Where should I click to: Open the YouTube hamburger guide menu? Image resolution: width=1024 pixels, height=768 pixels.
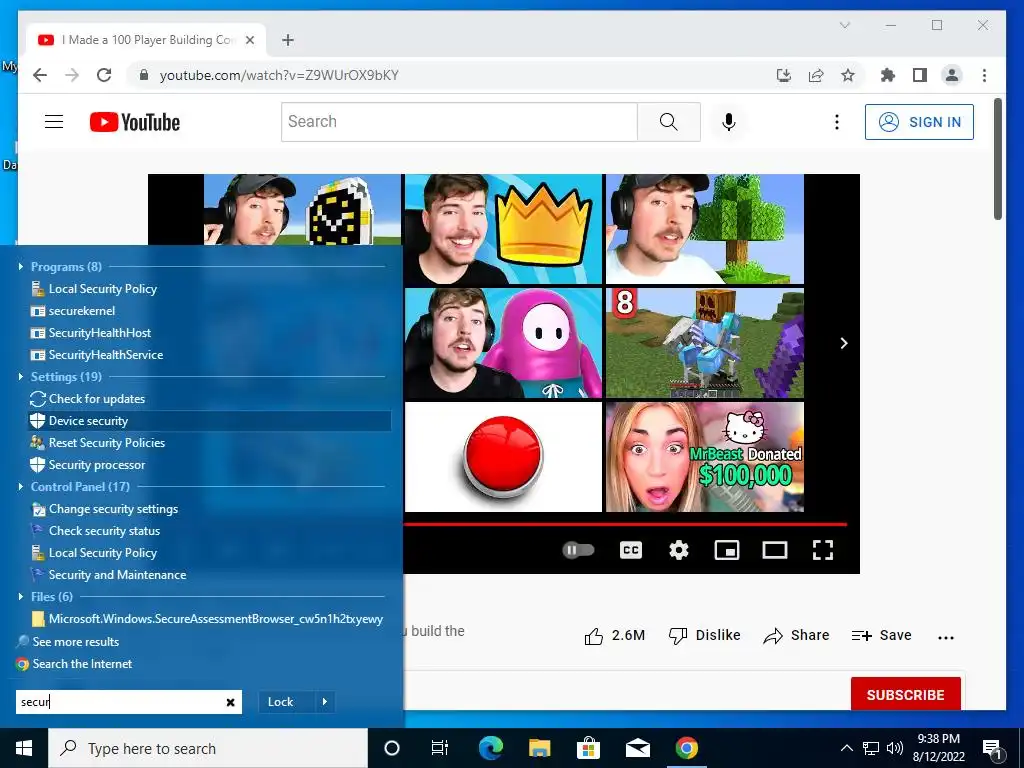click(x=54, y=121)
